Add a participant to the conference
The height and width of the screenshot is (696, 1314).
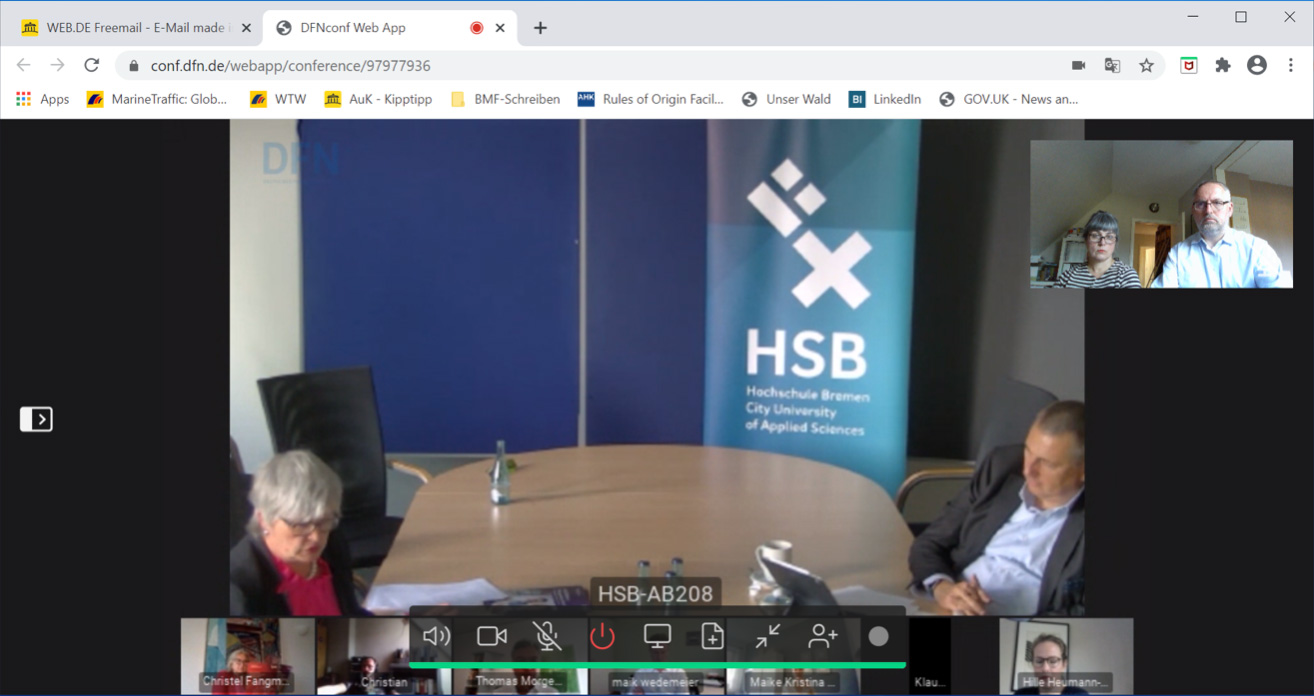click(822, 636)
